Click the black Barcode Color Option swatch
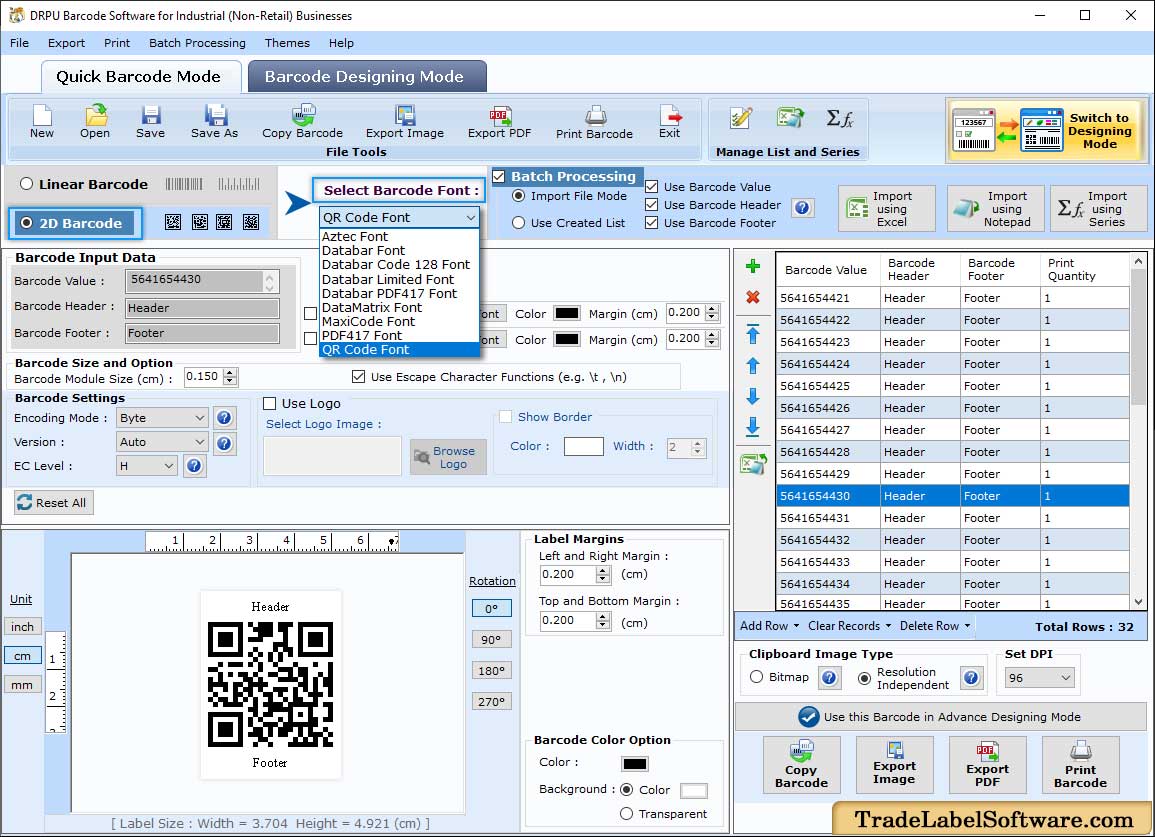The image size is (1155, 837). tap(635, 764)
